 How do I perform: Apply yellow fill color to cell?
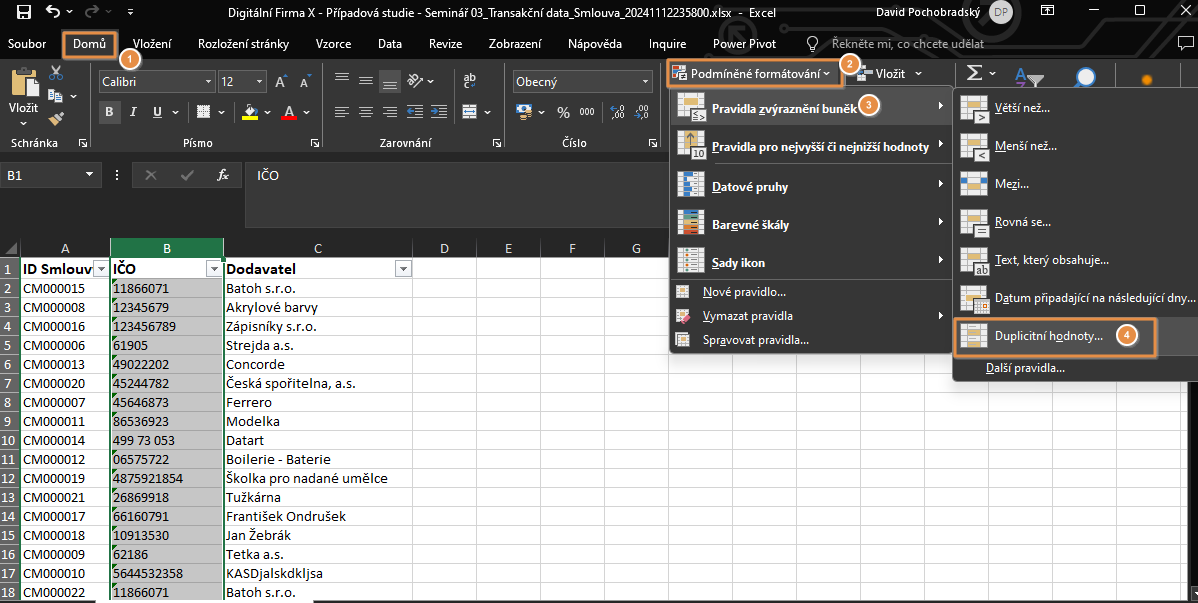pyautogui.click(x=249, y=112)
